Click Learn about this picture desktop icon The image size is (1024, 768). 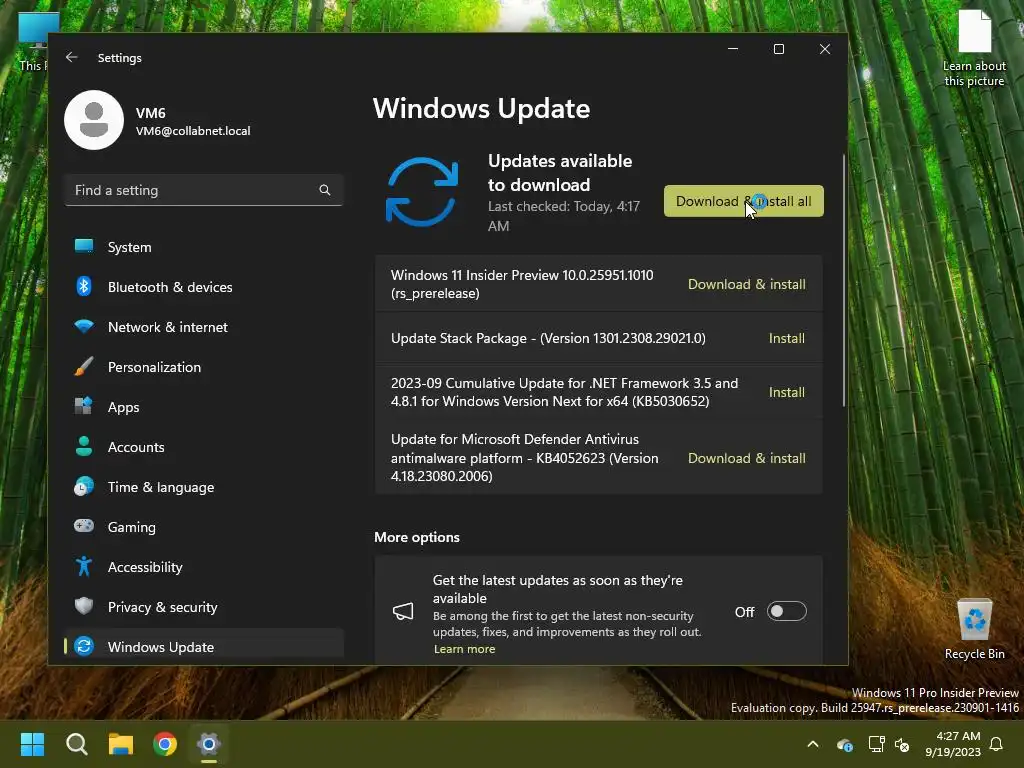[x=974, y=49]
